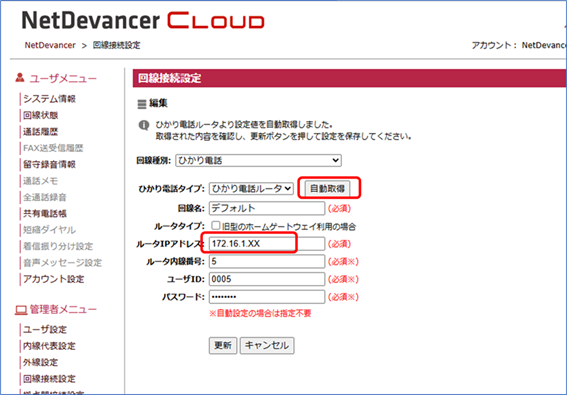Open 音声メッセージ設定 in the sidebar
The width and height of the screenshot is (567, 395).
coord(62,263)
